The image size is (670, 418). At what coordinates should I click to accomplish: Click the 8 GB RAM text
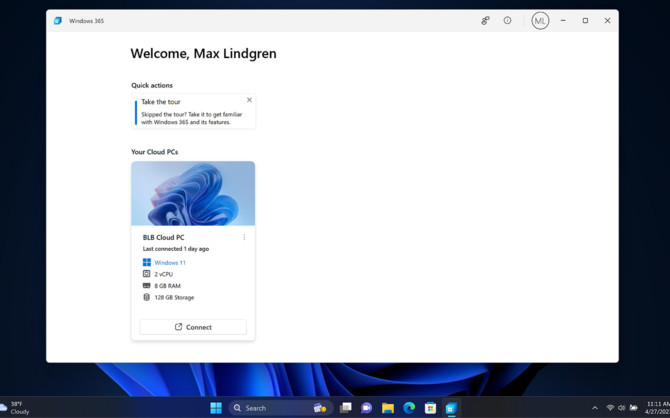tap(168, 286)
